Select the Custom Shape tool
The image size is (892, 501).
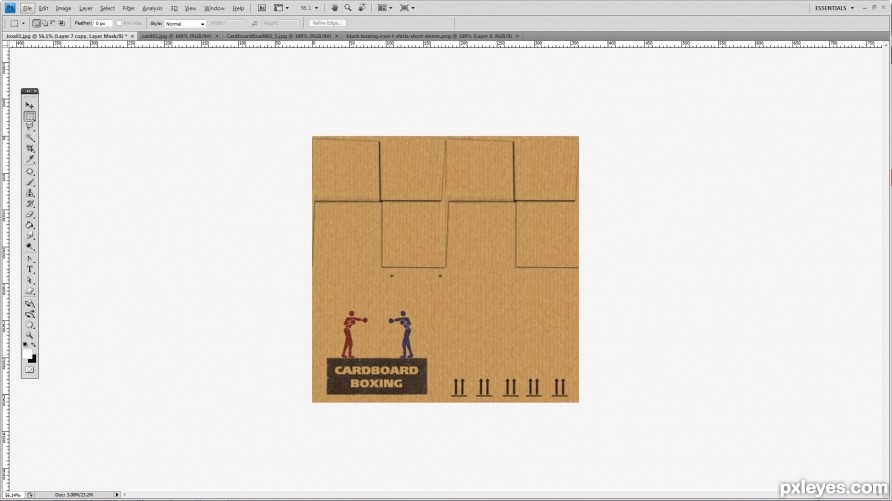tap(30, 291)
